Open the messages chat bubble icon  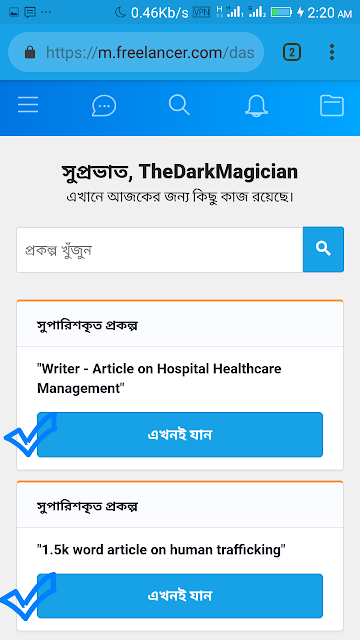tap(104, 106)
